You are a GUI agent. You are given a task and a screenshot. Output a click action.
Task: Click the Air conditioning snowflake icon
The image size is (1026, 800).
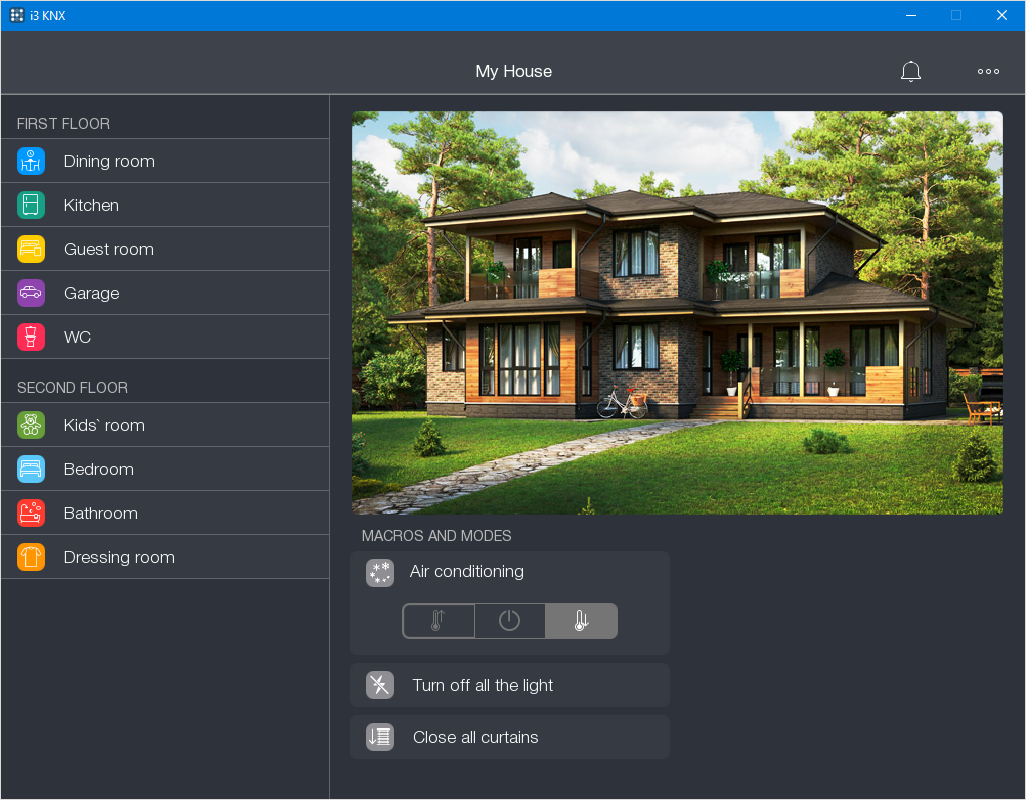point(379,572)
